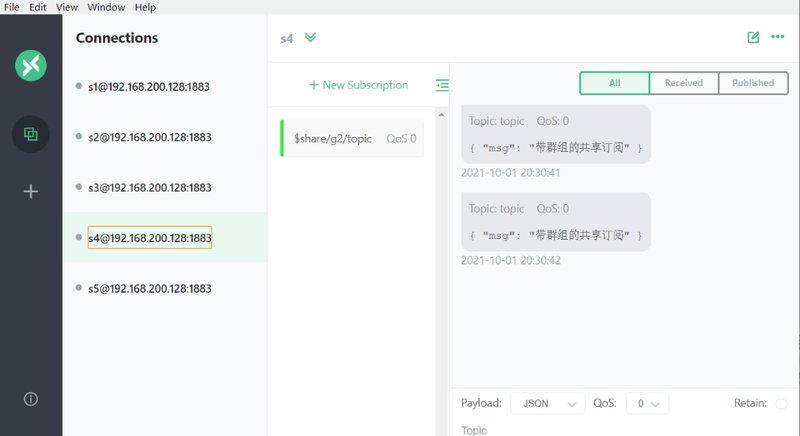Select connection s4@192.168.200.128:1883

pos(165,238)
